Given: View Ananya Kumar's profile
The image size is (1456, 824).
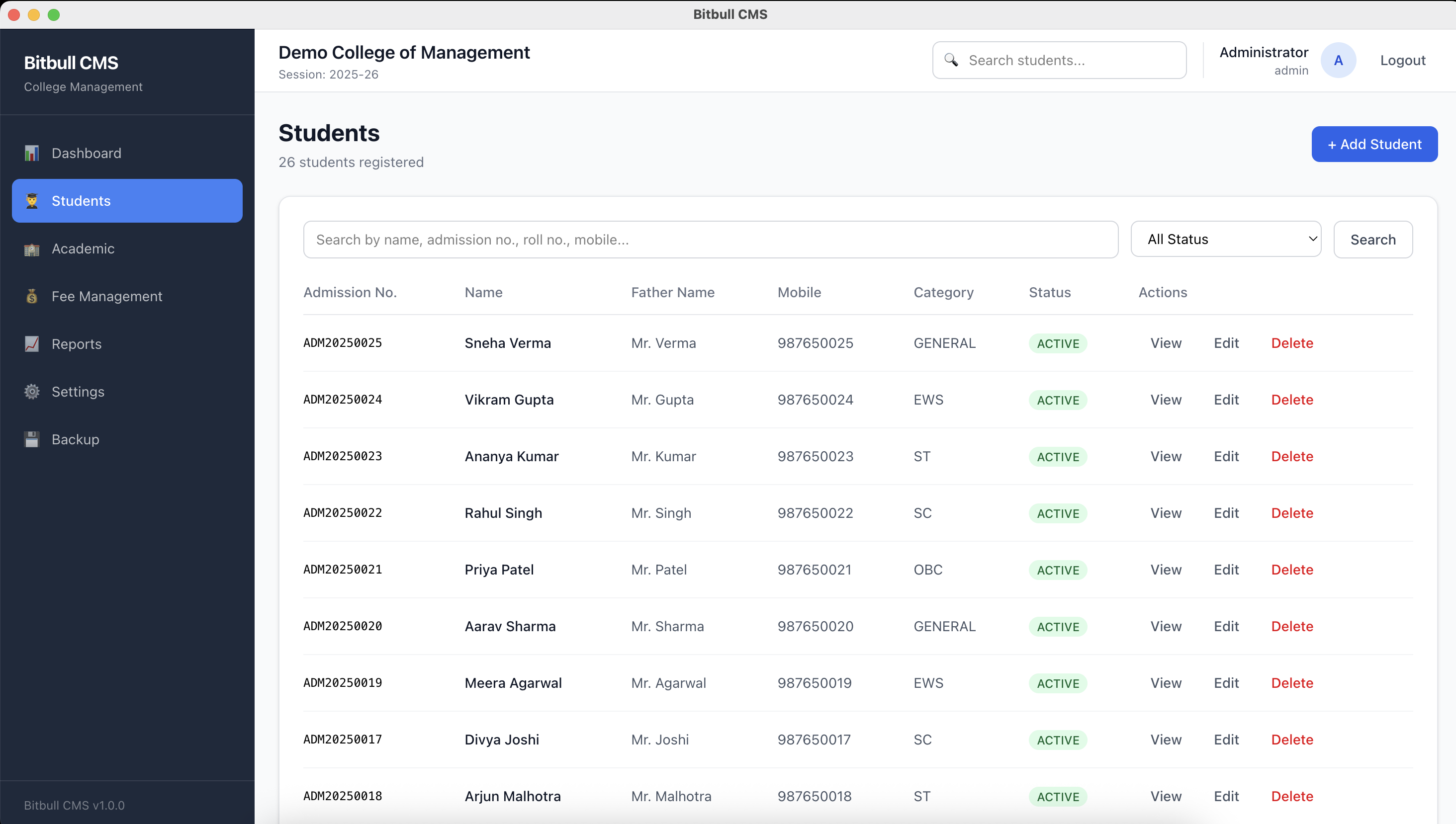Looking at the screenshot, I should point(1166,457).
